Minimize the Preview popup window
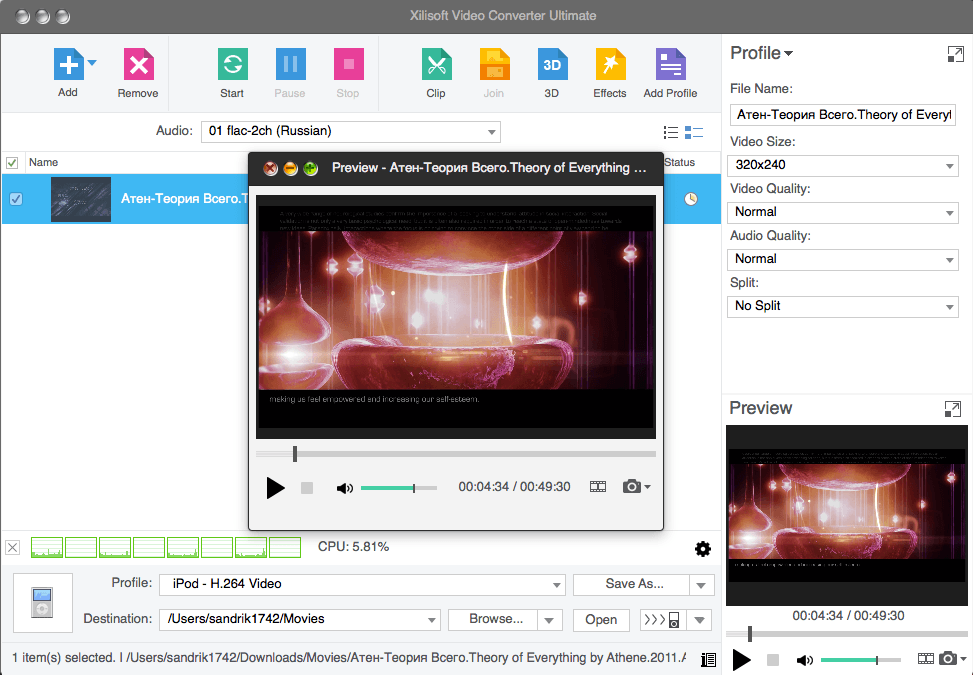Image resolution: width=973 pixels, height=675 pixels. 290,169
